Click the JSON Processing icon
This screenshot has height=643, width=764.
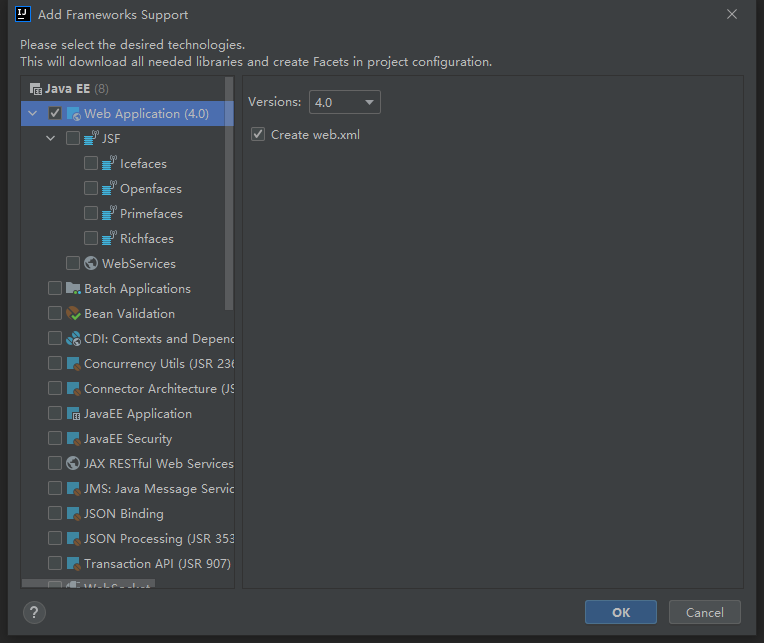coord(73,538)
